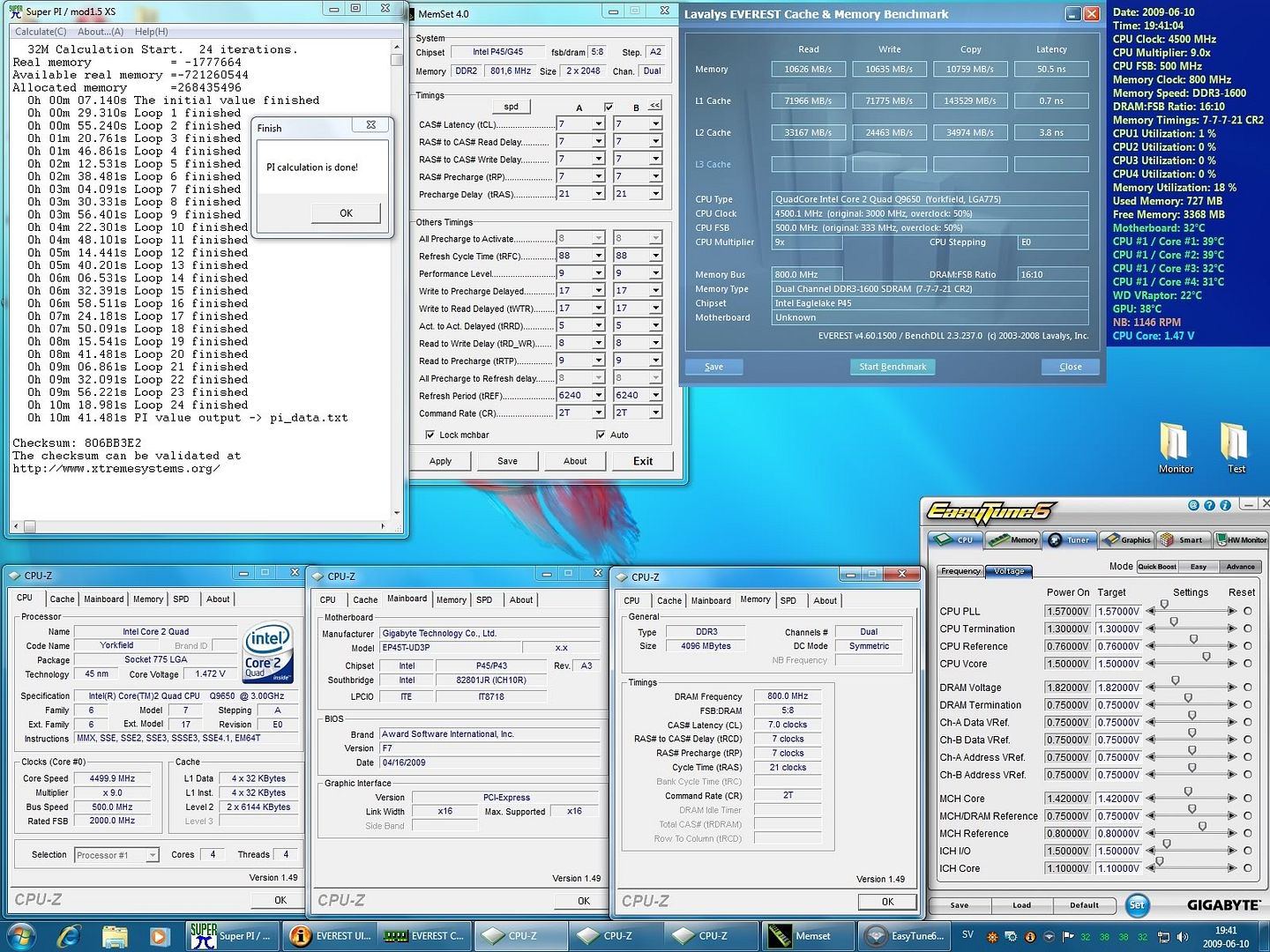
Task: Click the EasyTune6 help question-mark icon
Action: pos(1210,505)
